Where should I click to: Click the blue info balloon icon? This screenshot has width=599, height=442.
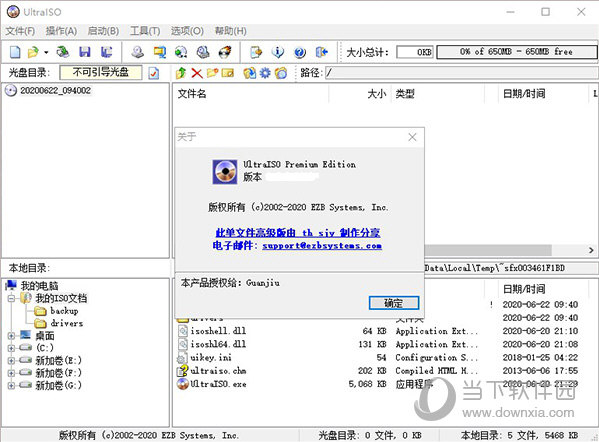coord(278,52)
